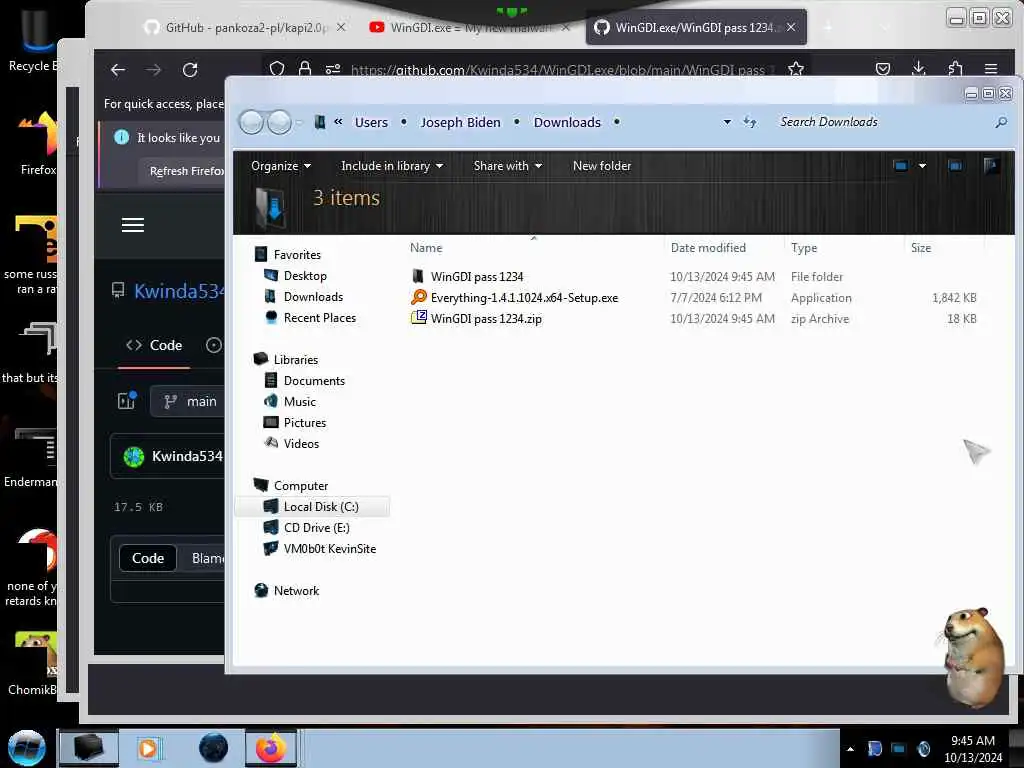Viewport: 1024px width, 768px height.
Task: Open Firefox downloads panel icon
Action: pyautogui.click(x=919, y=69)
